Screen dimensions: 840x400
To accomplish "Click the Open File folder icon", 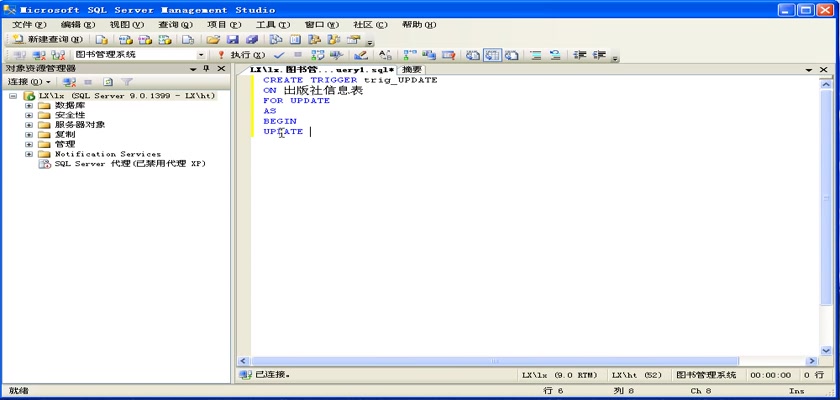I will (213, 40).
